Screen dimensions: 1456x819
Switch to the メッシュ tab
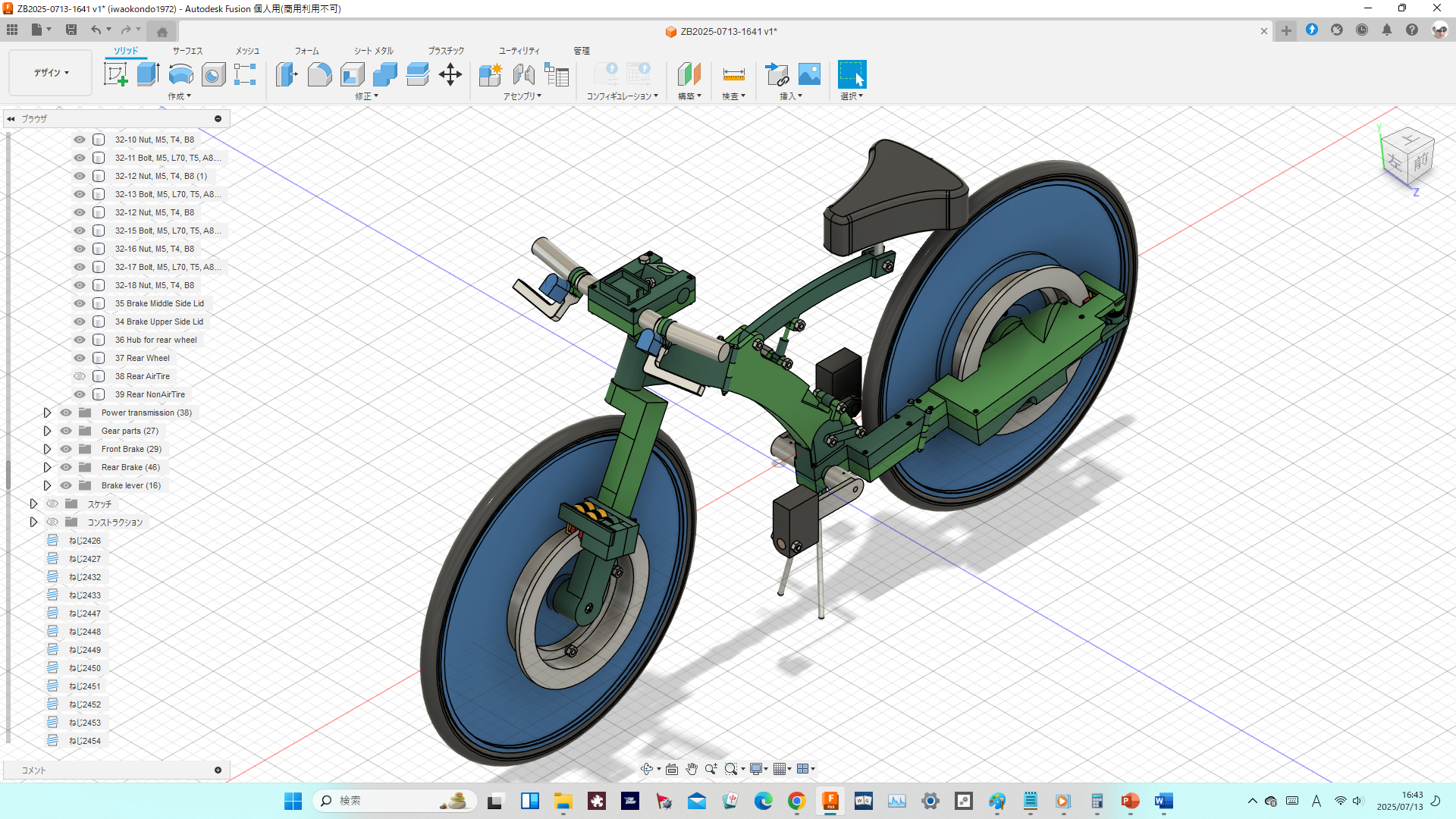click(247, 51)
